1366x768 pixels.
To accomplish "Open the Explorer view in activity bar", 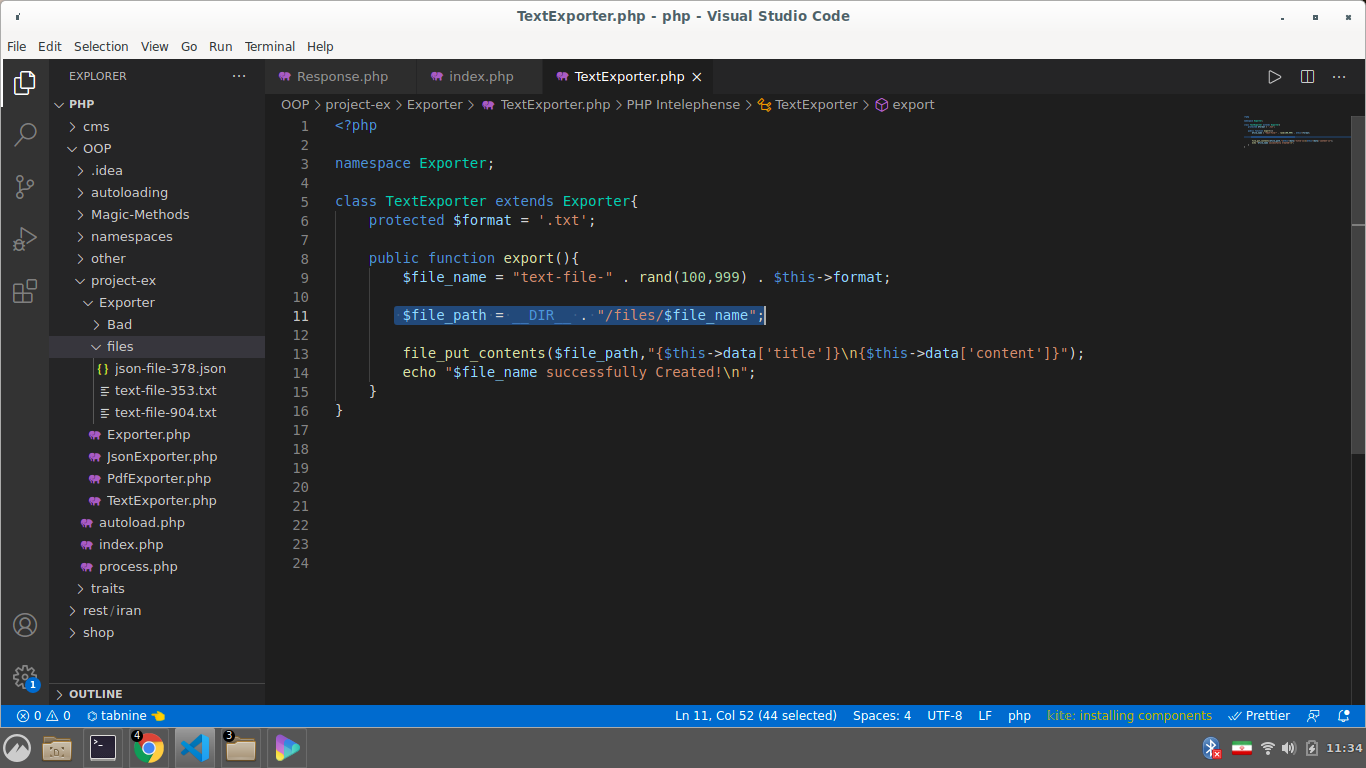I will [x=25, y=83].
